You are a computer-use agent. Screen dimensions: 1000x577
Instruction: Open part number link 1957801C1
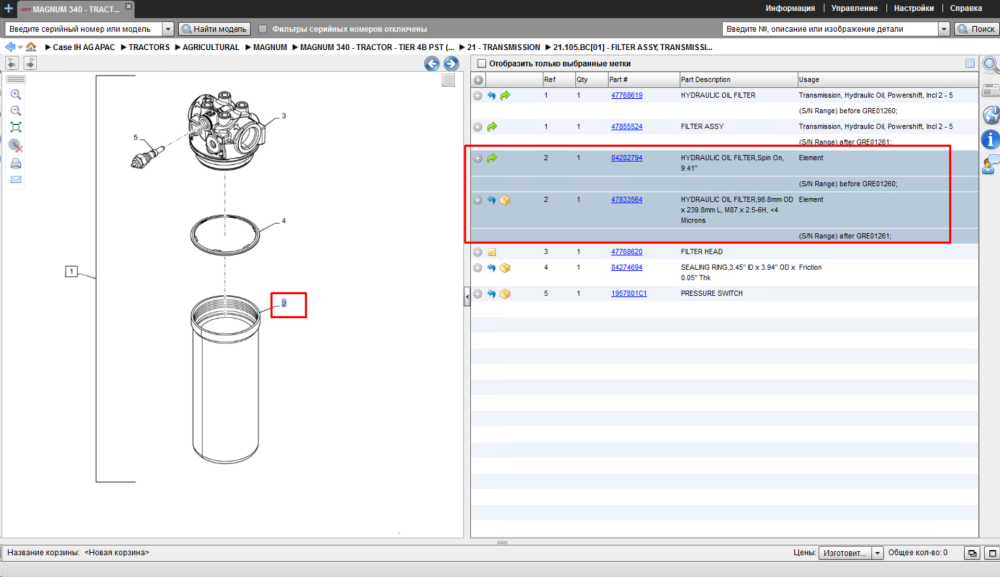628,294
